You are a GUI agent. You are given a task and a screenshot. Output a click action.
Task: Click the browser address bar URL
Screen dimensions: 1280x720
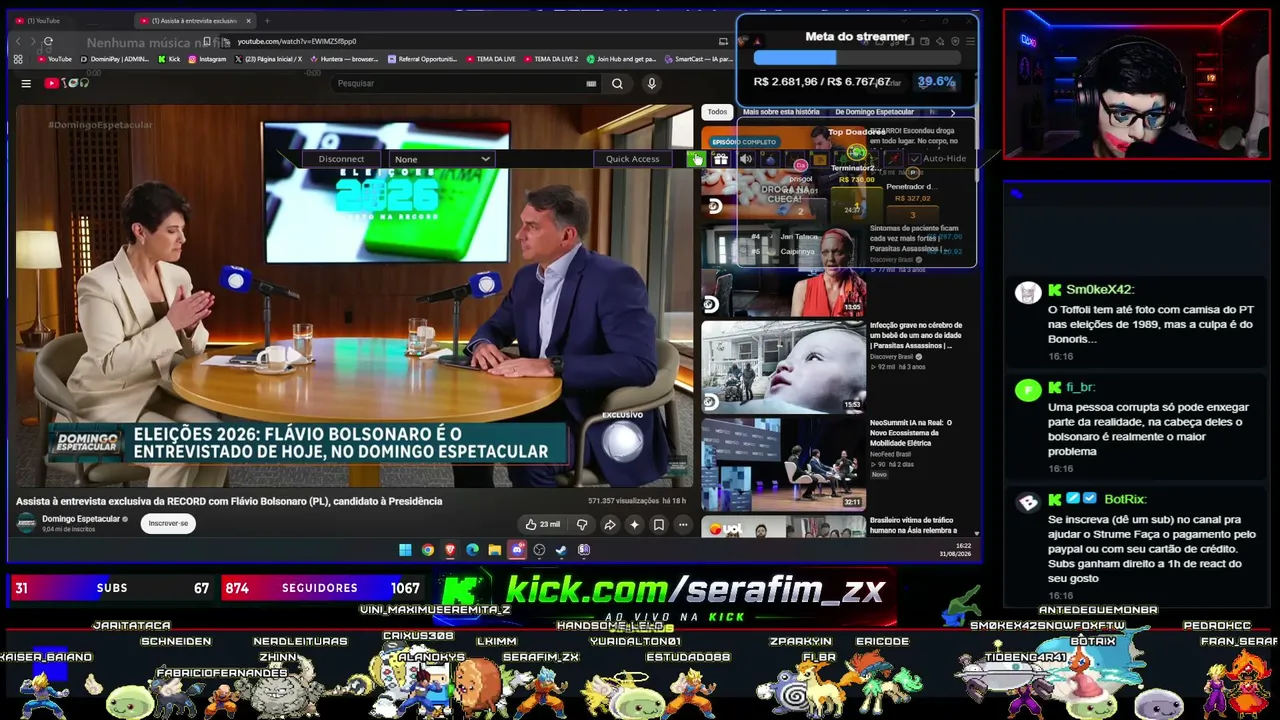[297, 41]
